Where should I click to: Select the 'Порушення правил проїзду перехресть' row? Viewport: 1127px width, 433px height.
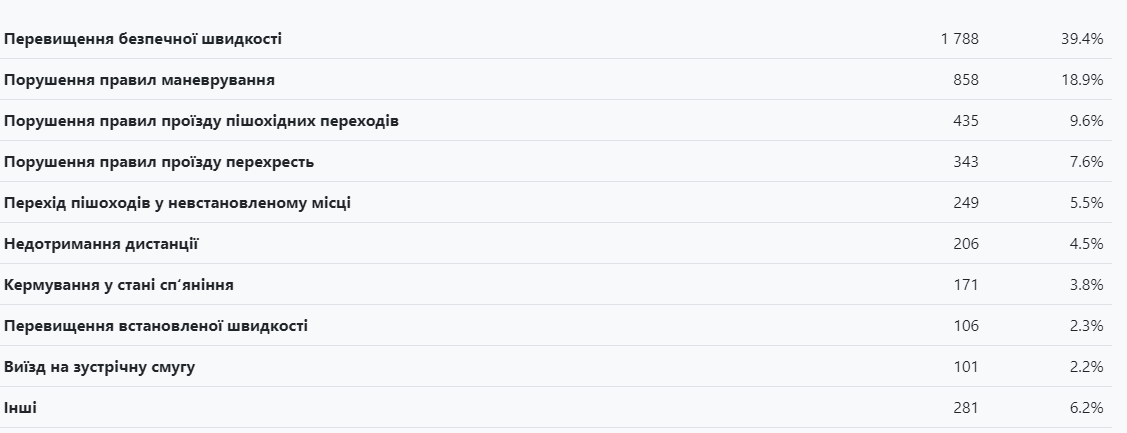[x=159, y=162]
